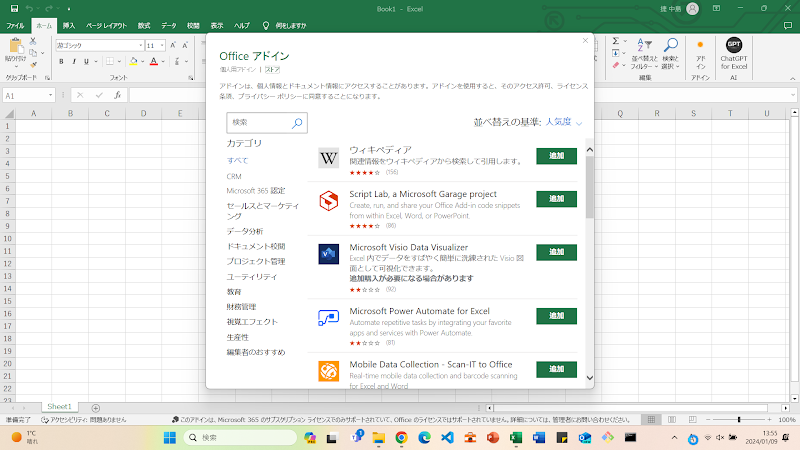Viewport: 800px width, 450px height.
Task: Click the select-all corner of worksheet
Action: [9, 113]
